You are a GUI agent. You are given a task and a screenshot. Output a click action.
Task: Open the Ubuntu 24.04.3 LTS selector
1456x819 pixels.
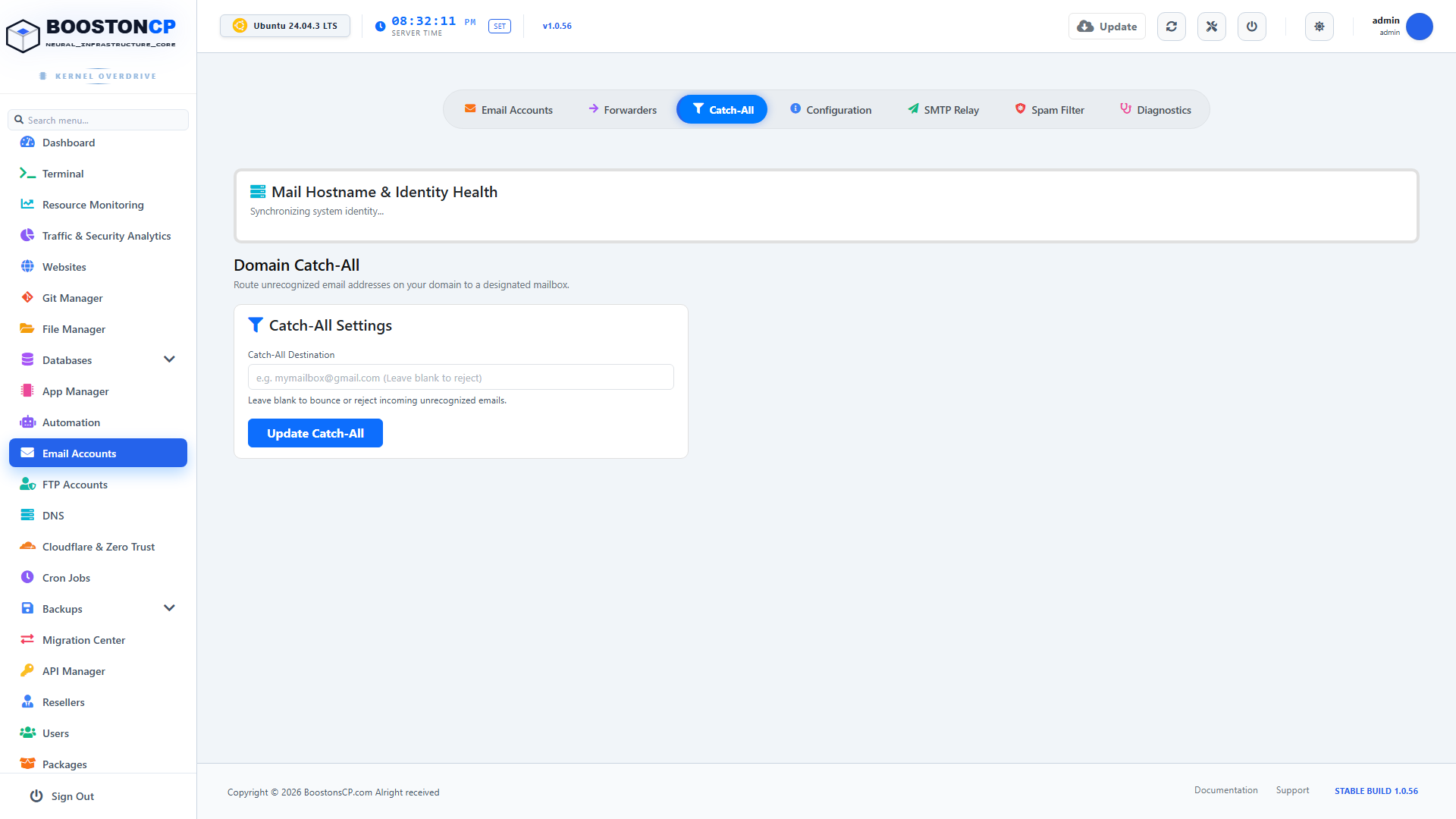click(285, 26)
